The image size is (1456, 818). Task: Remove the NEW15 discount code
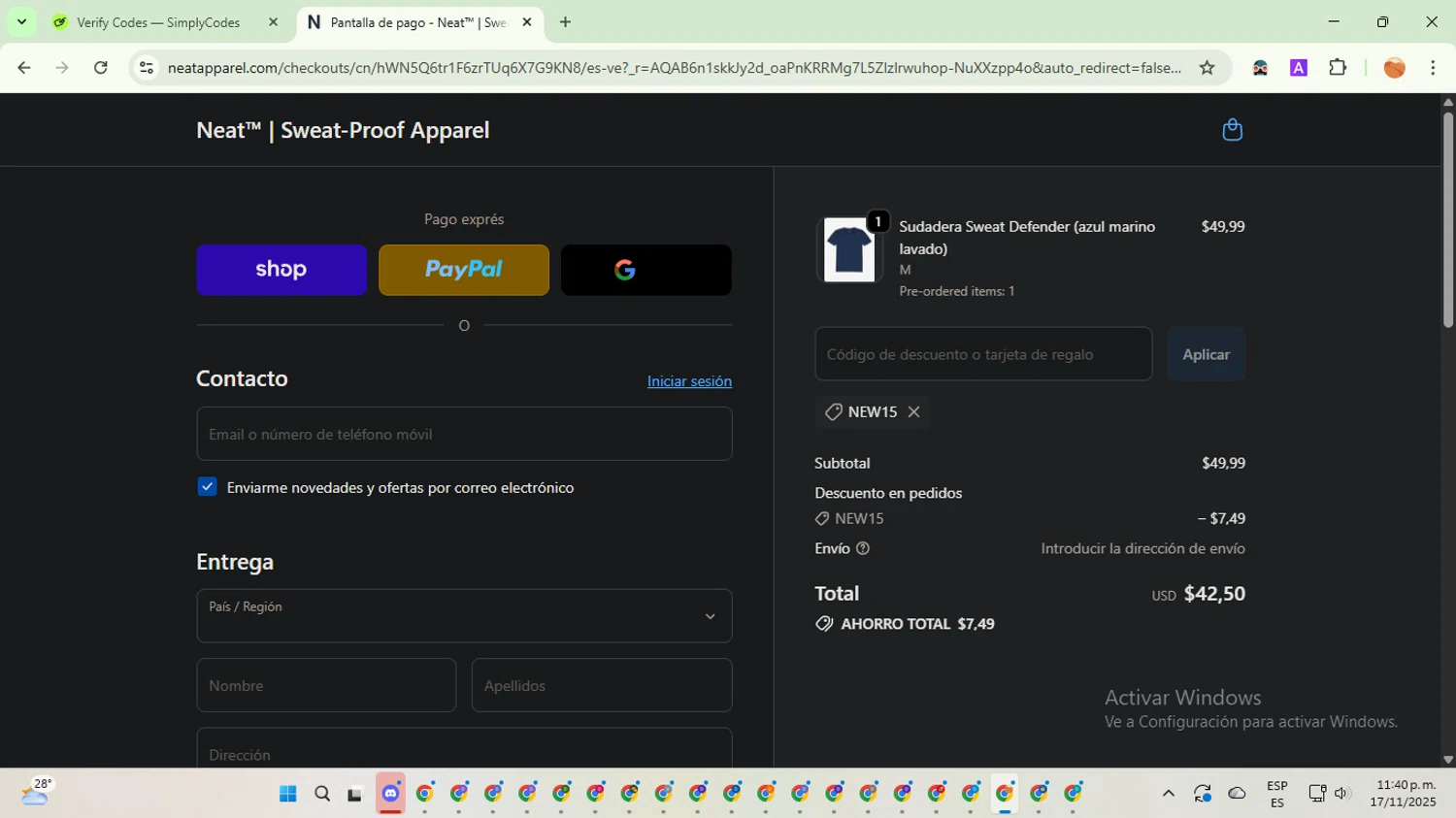913,412
